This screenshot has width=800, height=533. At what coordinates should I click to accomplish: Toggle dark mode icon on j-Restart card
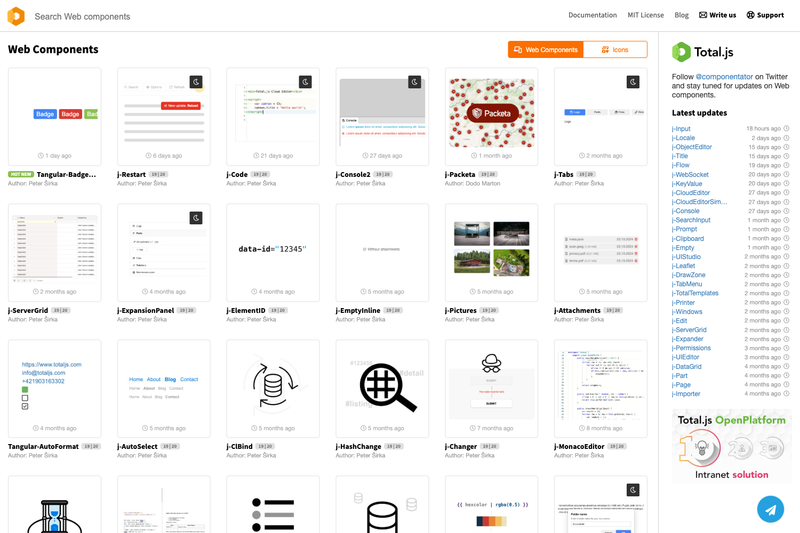point(196,82)
